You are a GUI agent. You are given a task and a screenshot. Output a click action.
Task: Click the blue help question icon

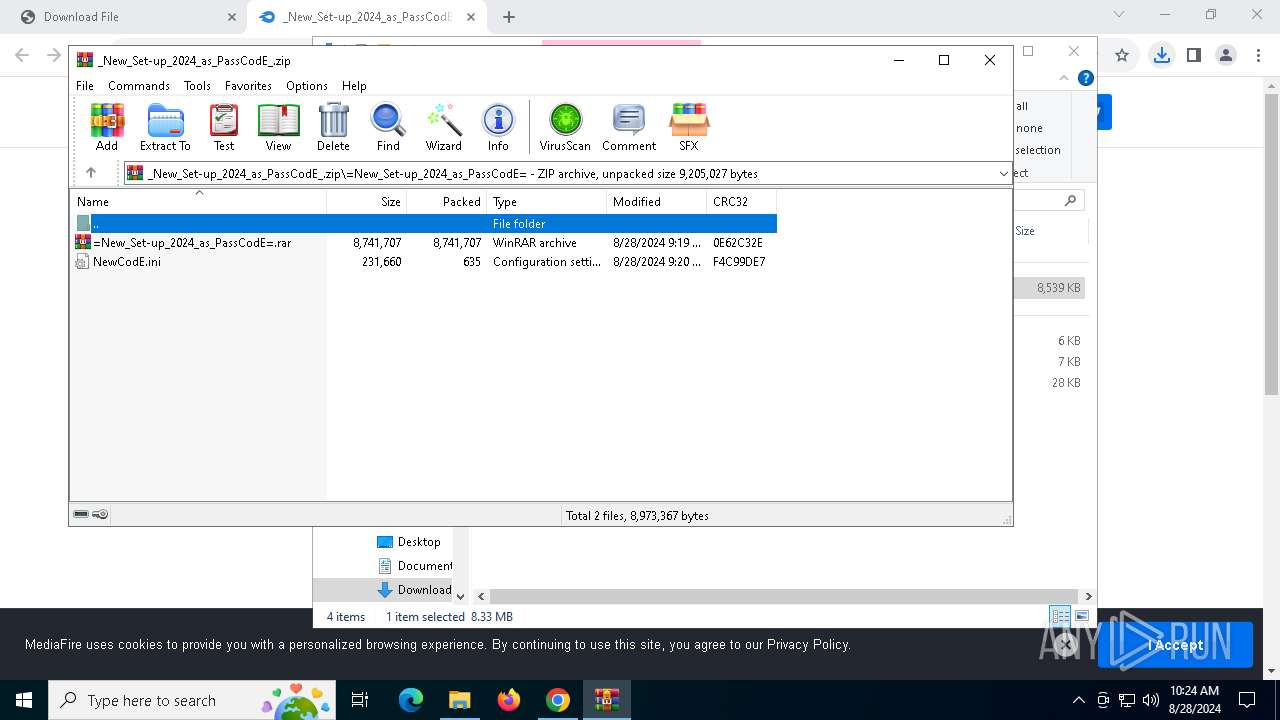point(1086,78)
